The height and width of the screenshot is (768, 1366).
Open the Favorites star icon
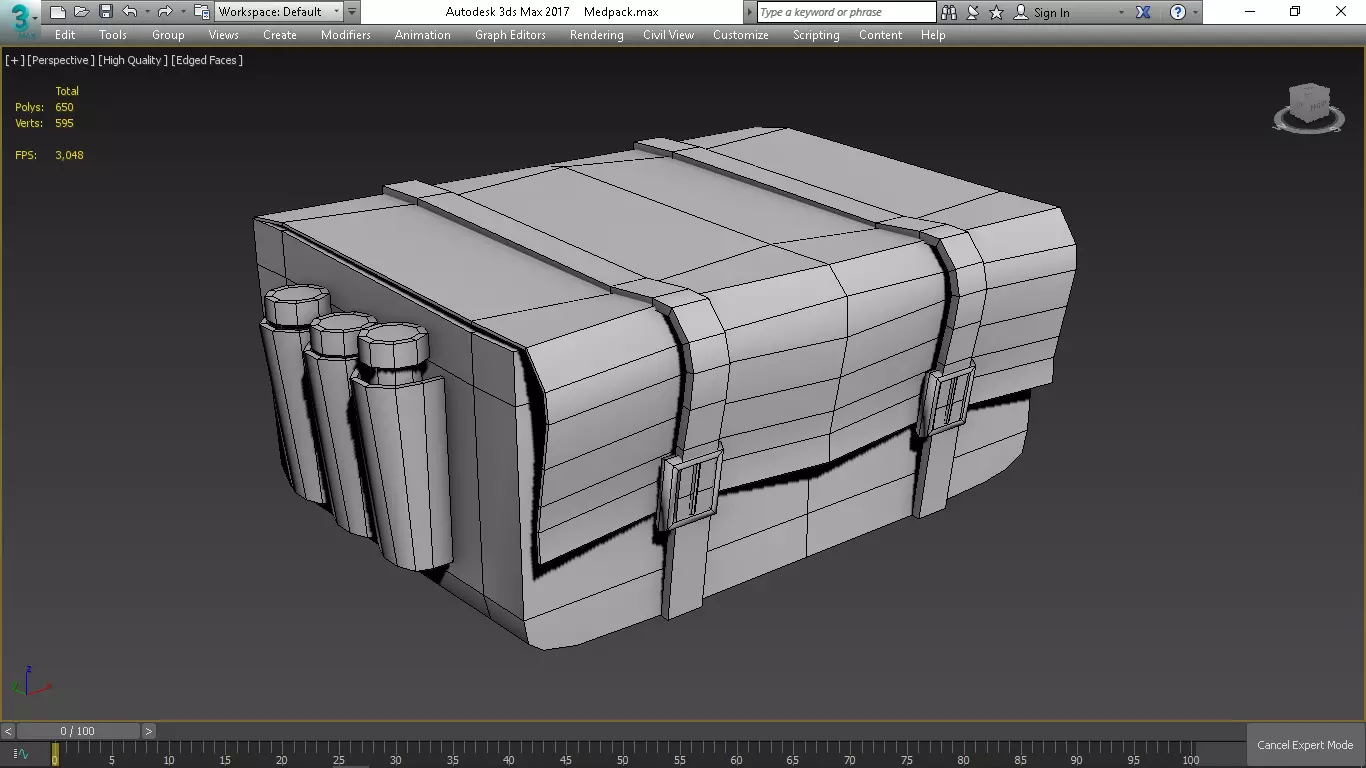[x=996, y=12]
